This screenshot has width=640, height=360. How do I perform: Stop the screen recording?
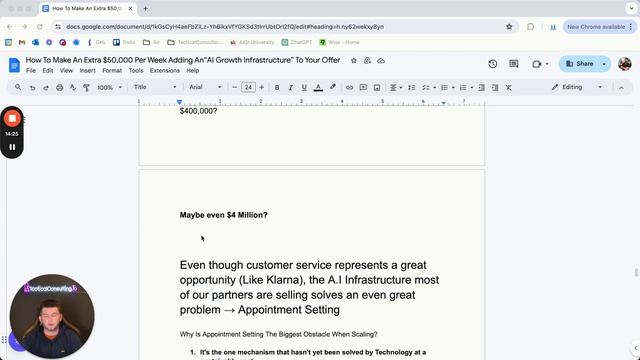pyautogui.click(x=12, y=119)
